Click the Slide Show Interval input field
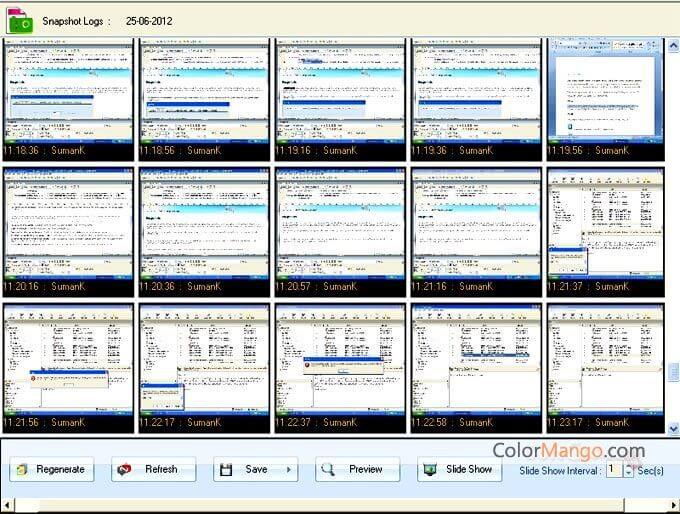Viewport: 680px width, 514px height. 612,469
